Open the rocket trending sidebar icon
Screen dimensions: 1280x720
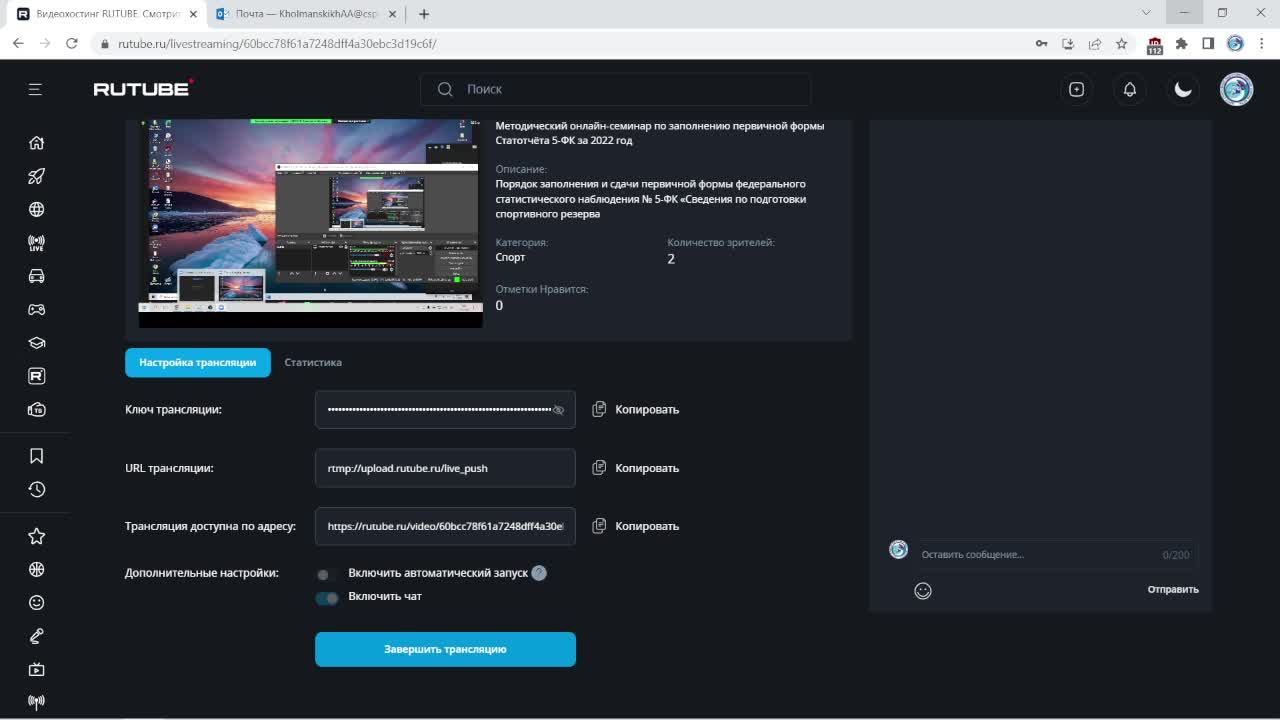(37, 176)
